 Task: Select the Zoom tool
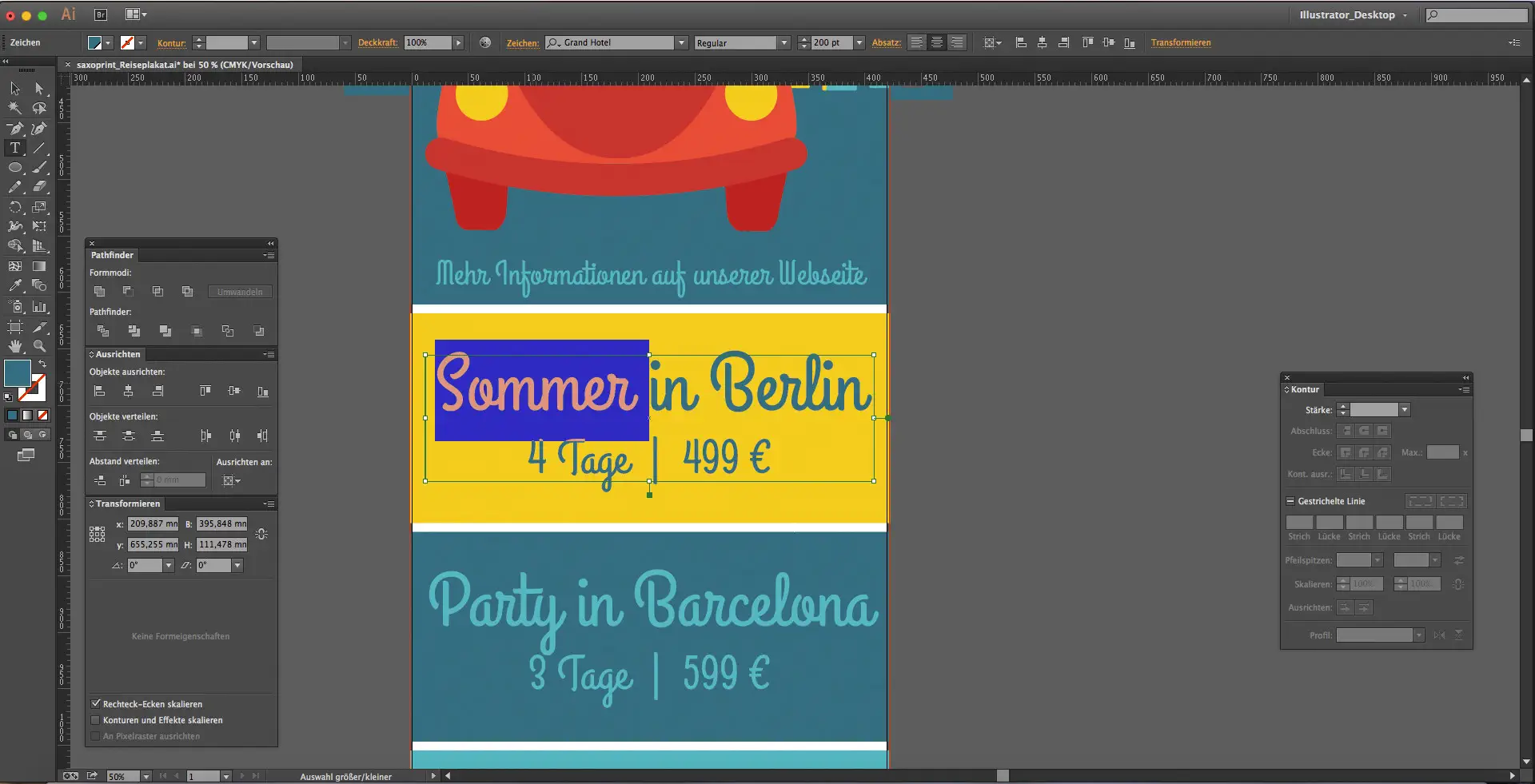[39, 346]
